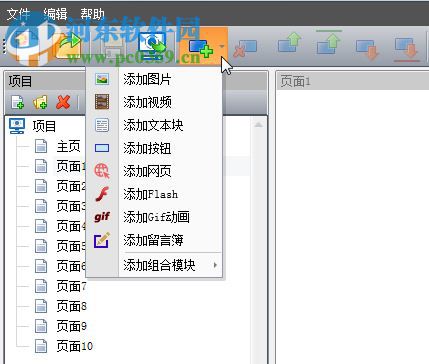429x364 pixels.
Task: Choose 添加Flash menu entry
Action: [x=154, y=194]
